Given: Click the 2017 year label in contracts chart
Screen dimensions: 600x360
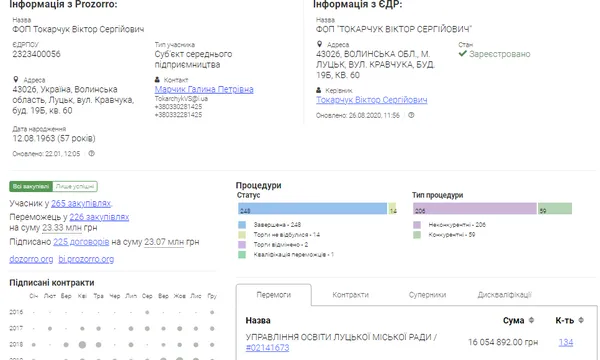Looking at the screenshot, I should [x=16, y=328].
